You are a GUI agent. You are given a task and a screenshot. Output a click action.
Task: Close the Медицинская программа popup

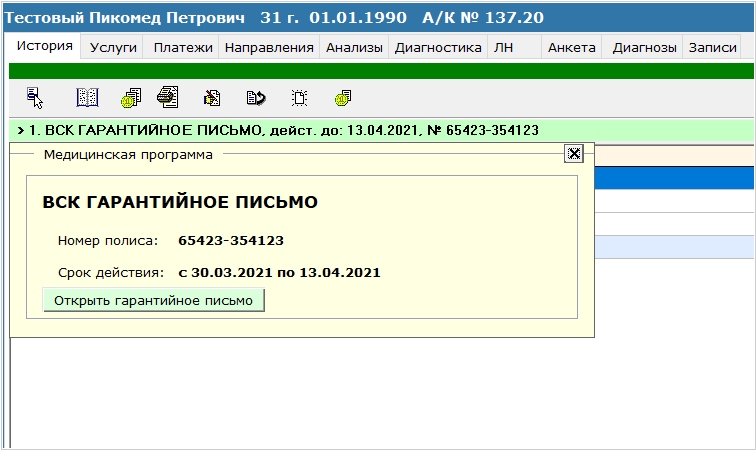click(x=574, y=154)
